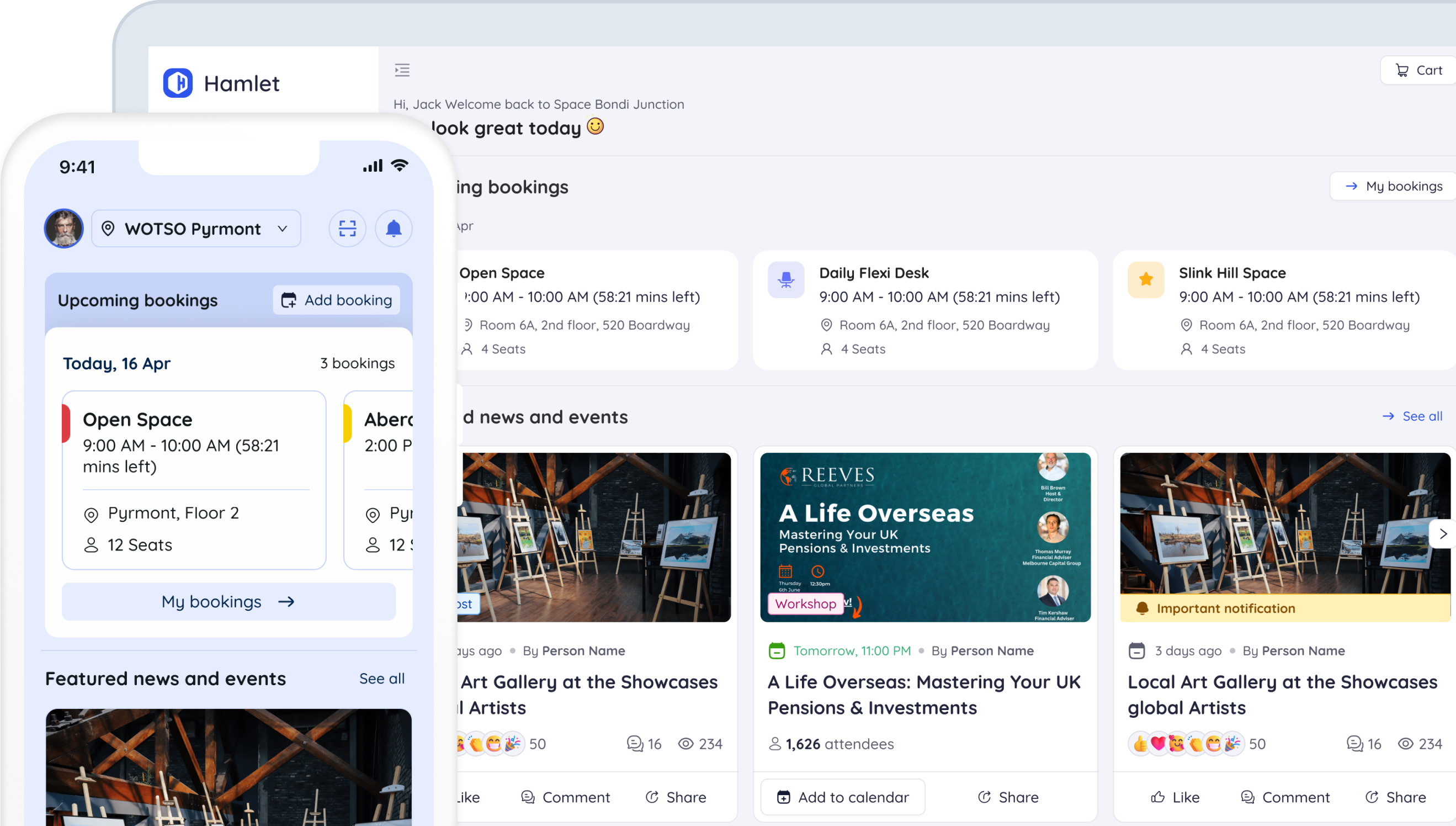Screen dimensions: 1456x826
Task: Tap the QR scan icon on phone
Action: tap(348, 229)
